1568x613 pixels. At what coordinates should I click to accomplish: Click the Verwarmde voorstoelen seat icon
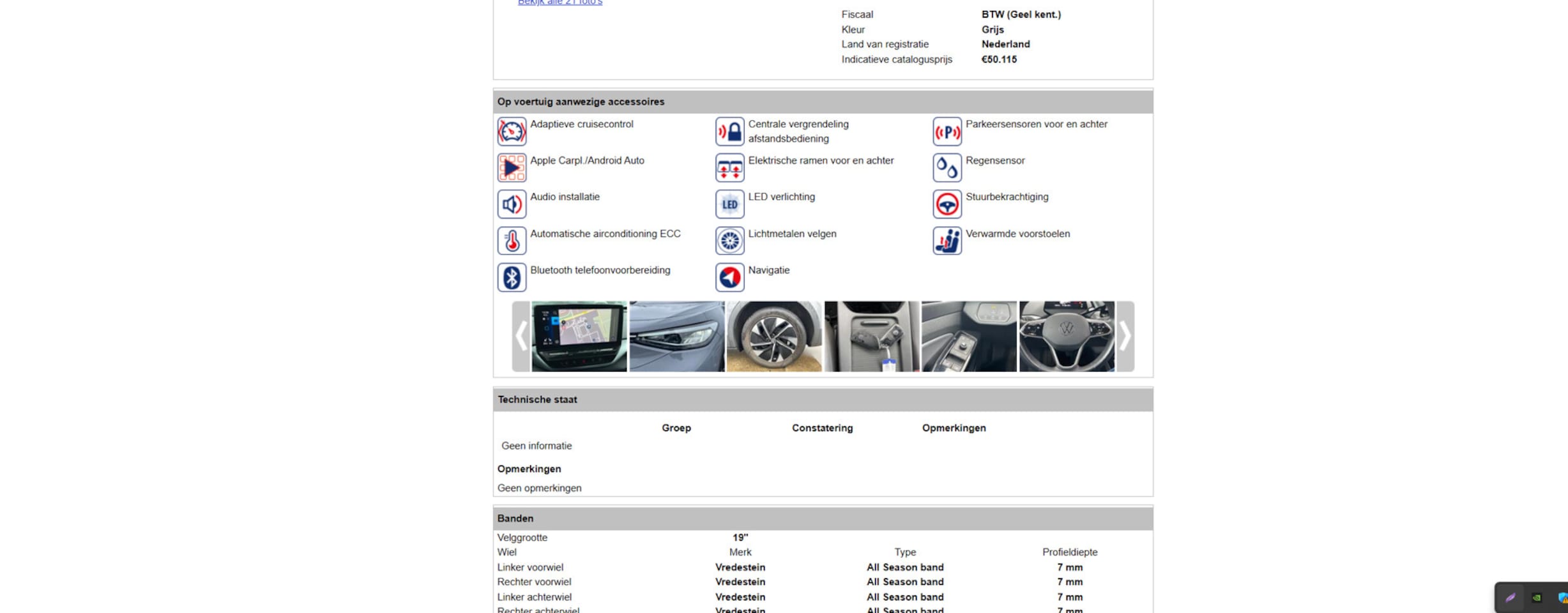pos(947,241)
